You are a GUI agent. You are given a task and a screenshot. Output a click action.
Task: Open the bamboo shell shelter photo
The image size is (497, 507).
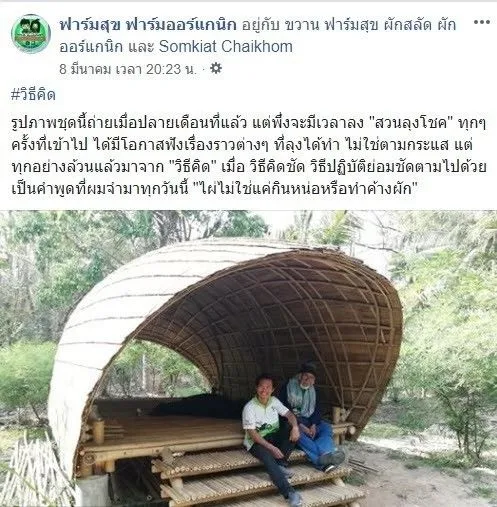tap(248, 358)
